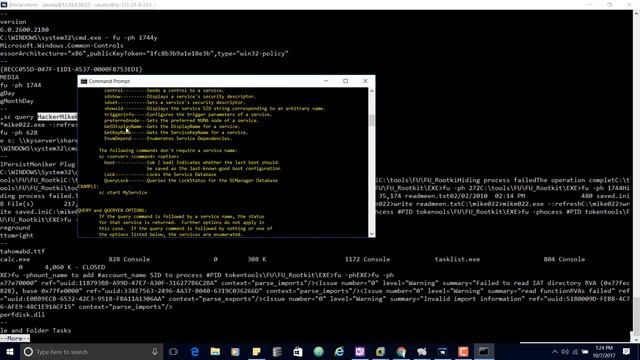This screenshot has height=360, width=640.
Task: Open Microsoft Store from taskbar
Action: point(298,352)
